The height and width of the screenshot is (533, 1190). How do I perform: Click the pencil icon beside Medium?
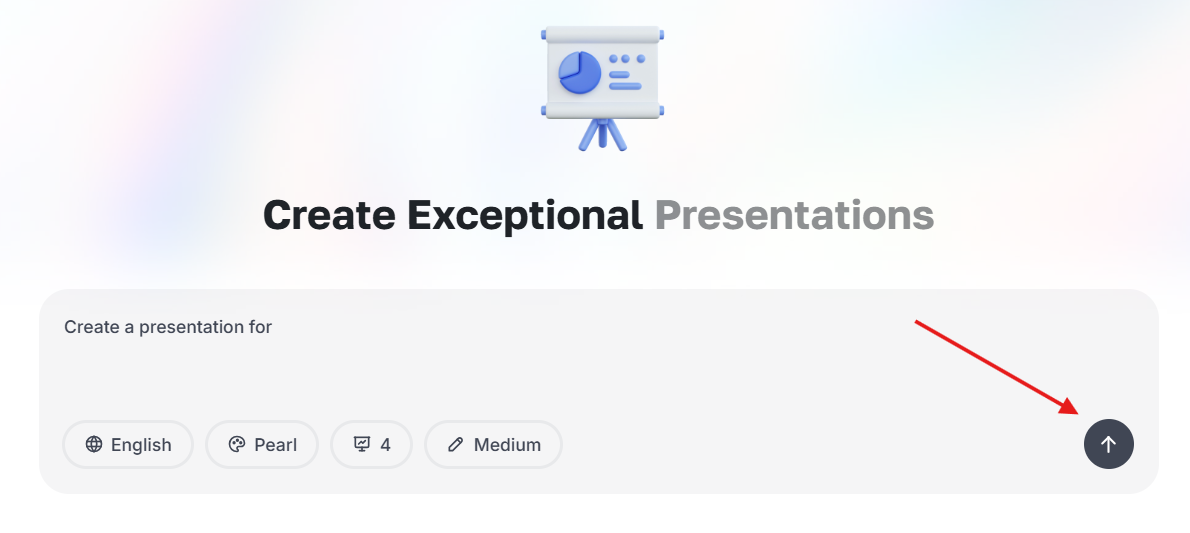[455, 444]
